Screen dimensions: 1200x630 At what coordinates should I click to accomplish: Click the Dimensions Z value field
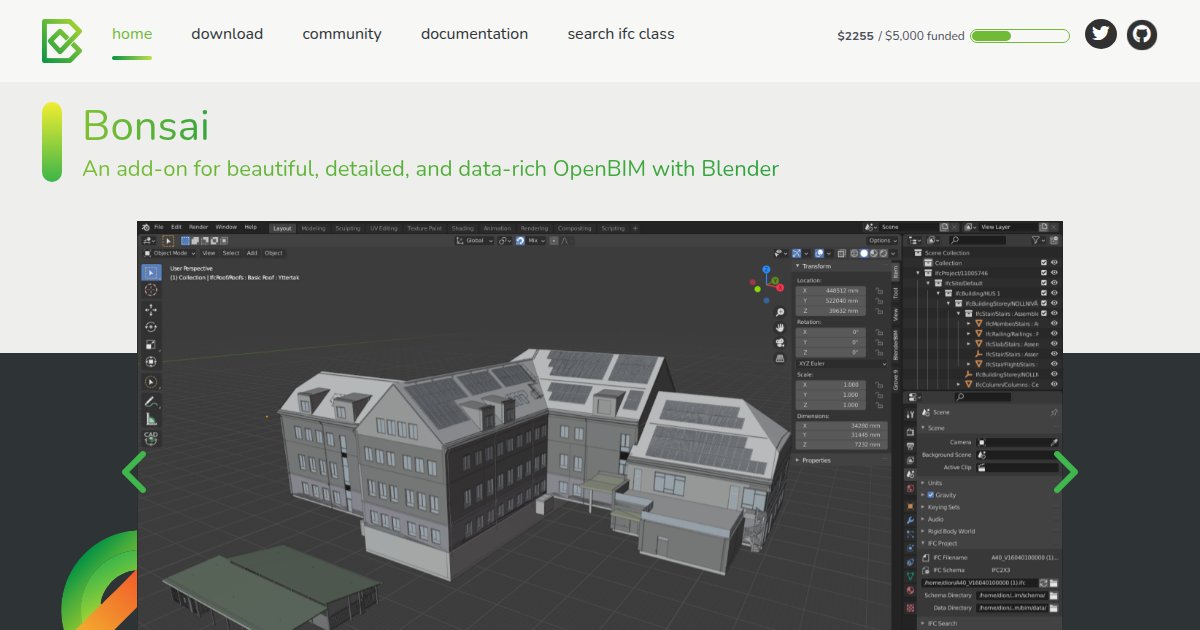pos(841,444)
